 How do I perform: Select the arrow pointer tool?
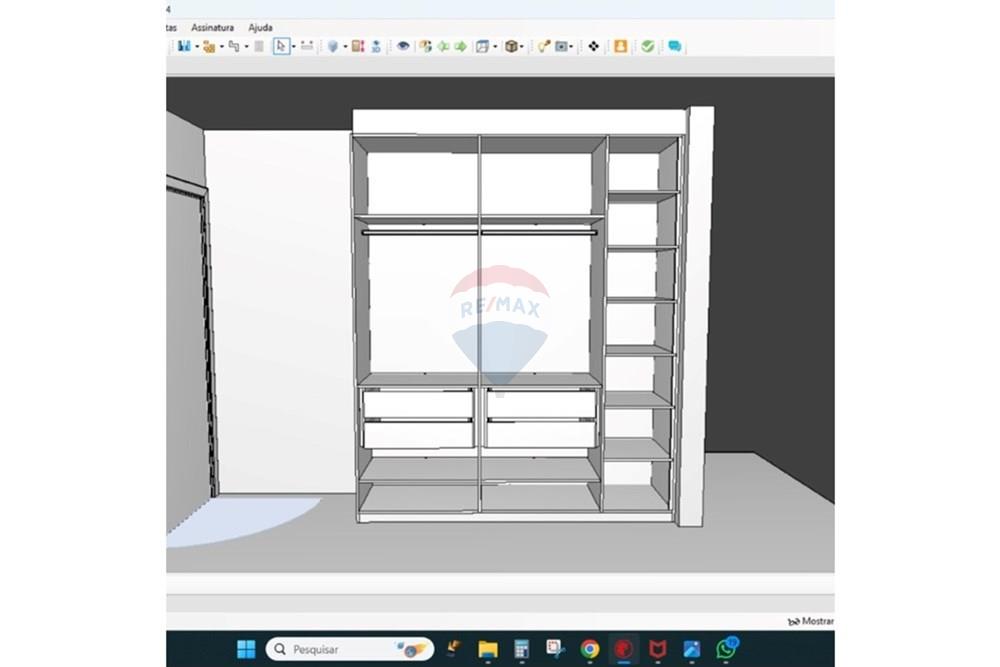pyautogui.click(x=281, y=46)
